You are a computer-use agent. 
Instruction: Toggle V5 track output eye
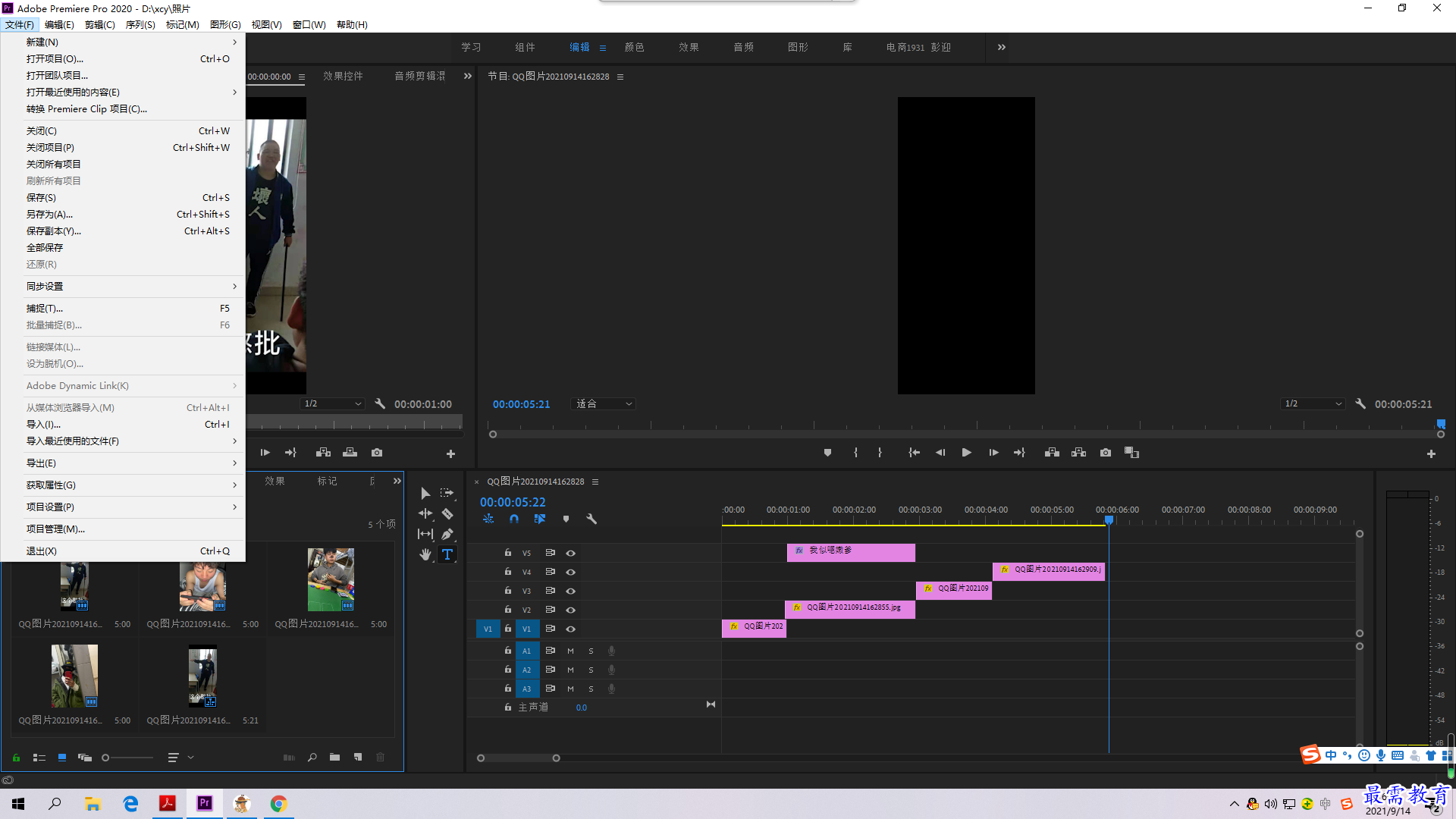[x=570, y=553]
